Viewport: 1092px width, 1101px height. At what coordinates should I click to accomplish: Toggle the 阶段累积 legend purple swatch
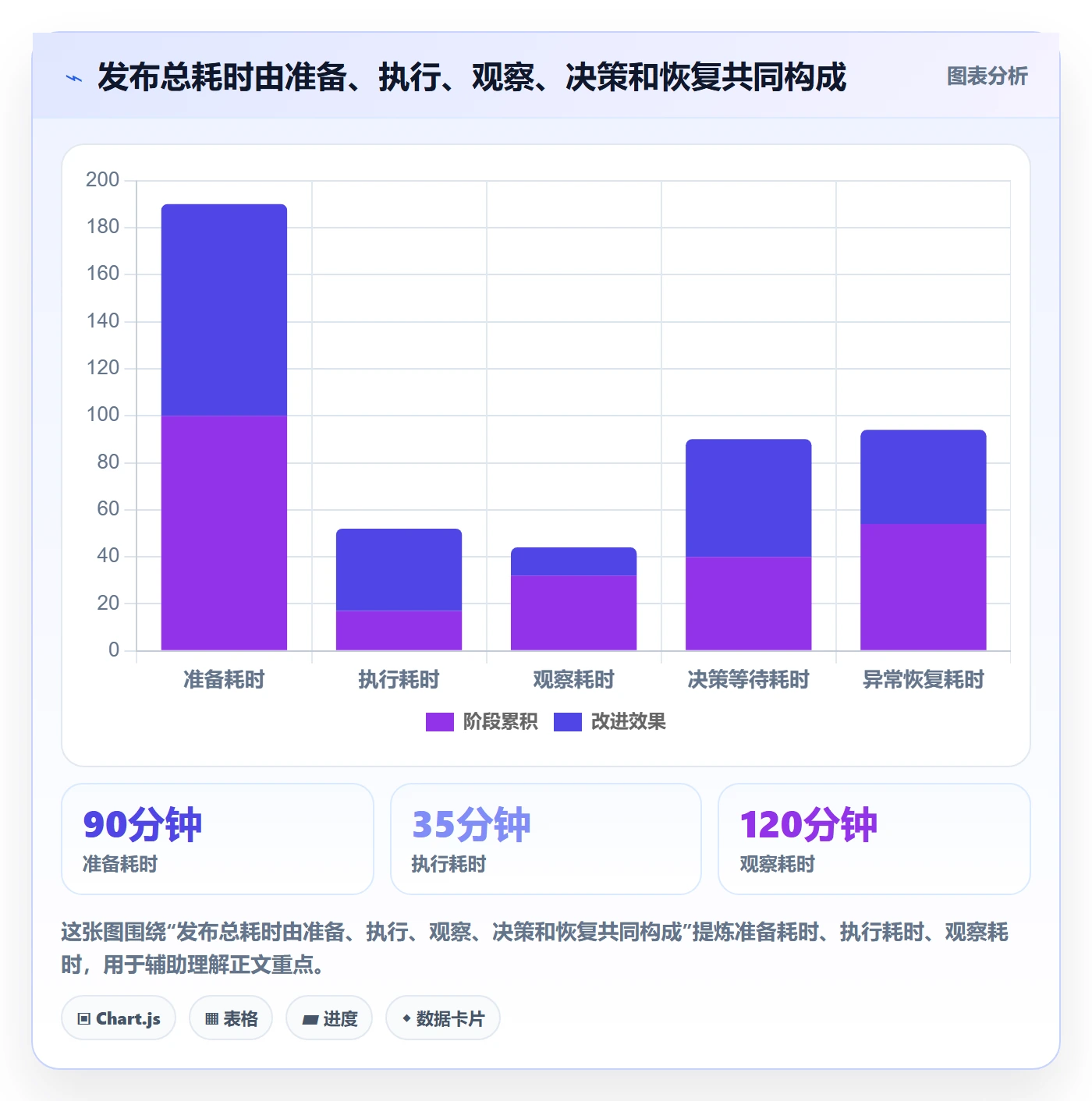pos(439,722)
